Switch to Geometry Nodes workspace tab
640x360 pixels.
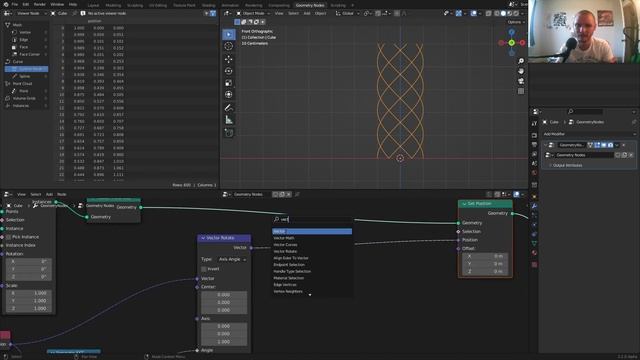pos(310,5)
